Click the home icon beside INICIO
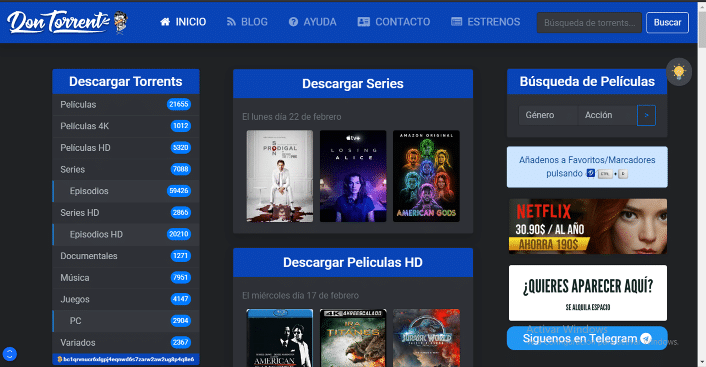 pyautogui.click(x=165, y=22)
